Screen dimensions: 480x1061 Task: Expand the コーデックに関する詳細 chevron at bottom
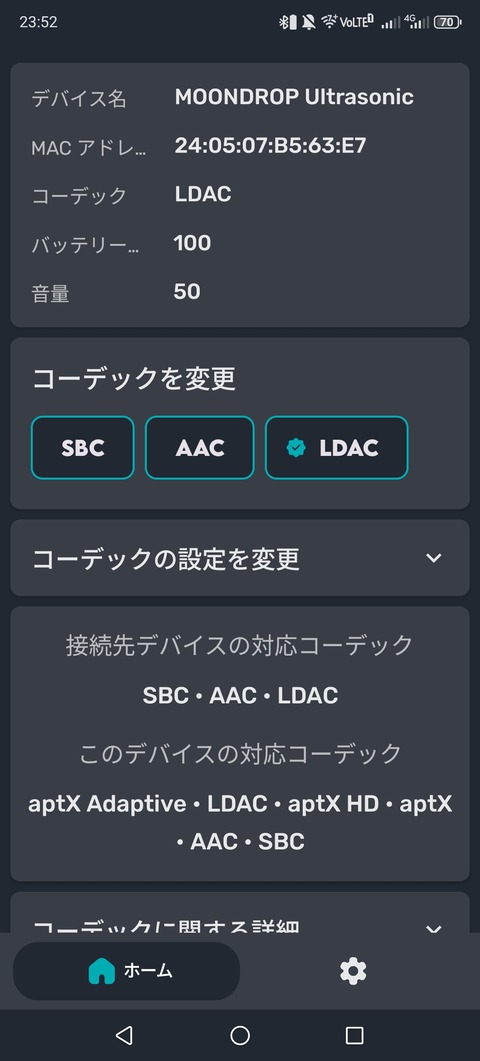(433, 928)
